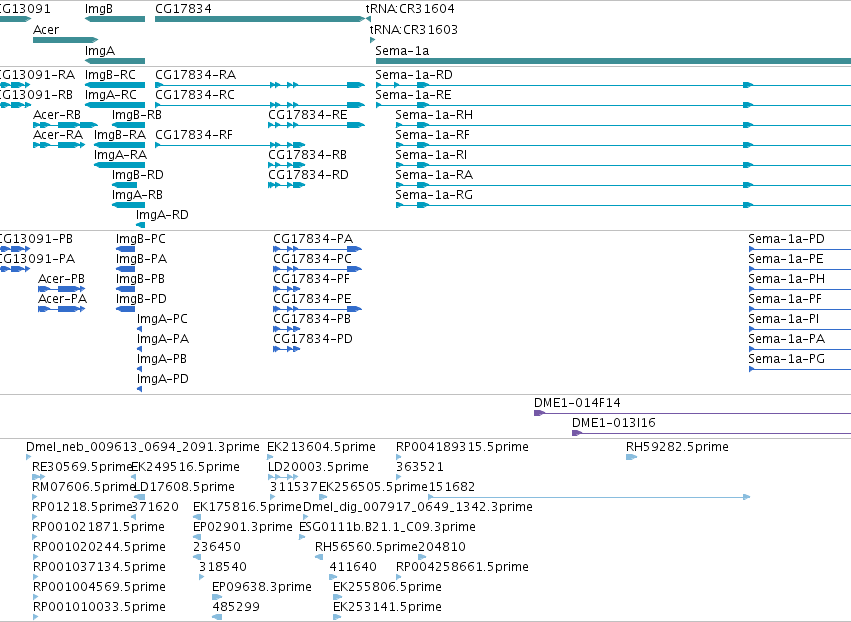Click protein Sema-1a-PG
The width and height of the screenshot is (851, 622).
tap(800, 369)
